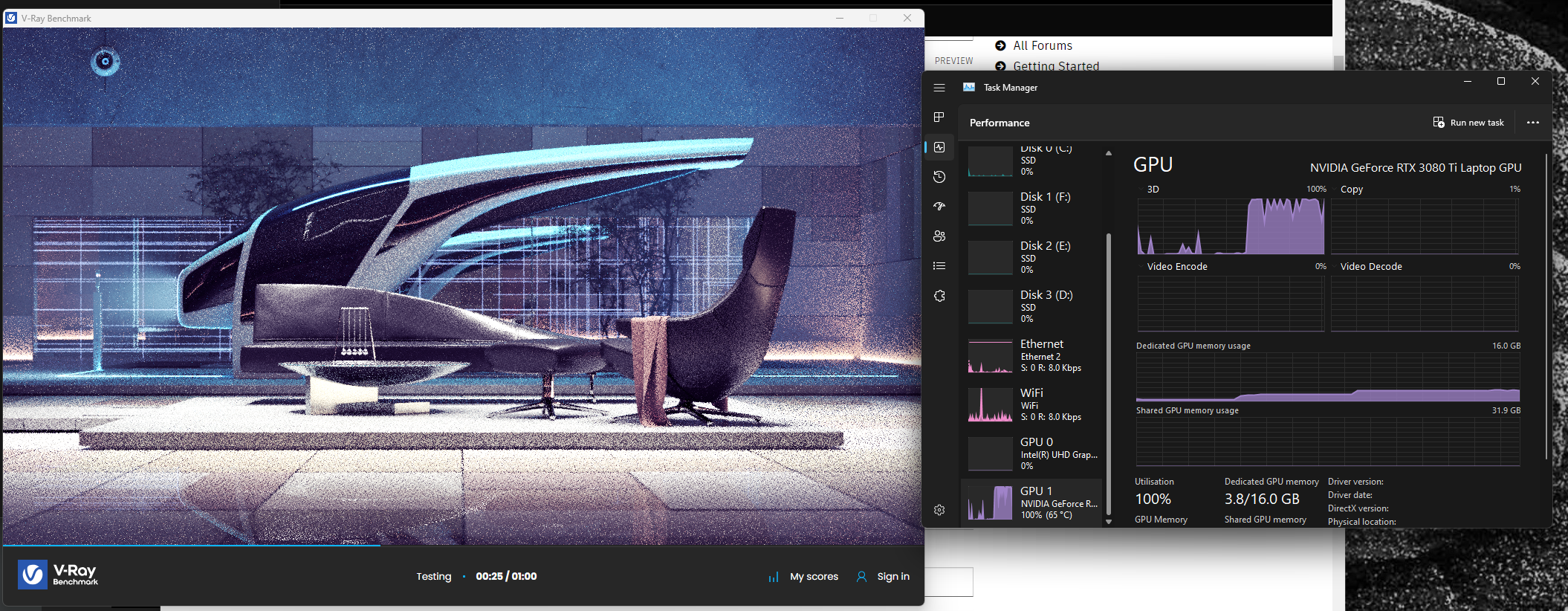Viewport: 1568px width, 611px height.
Task: Maximize the Task Manager window
Action: 1501,82
